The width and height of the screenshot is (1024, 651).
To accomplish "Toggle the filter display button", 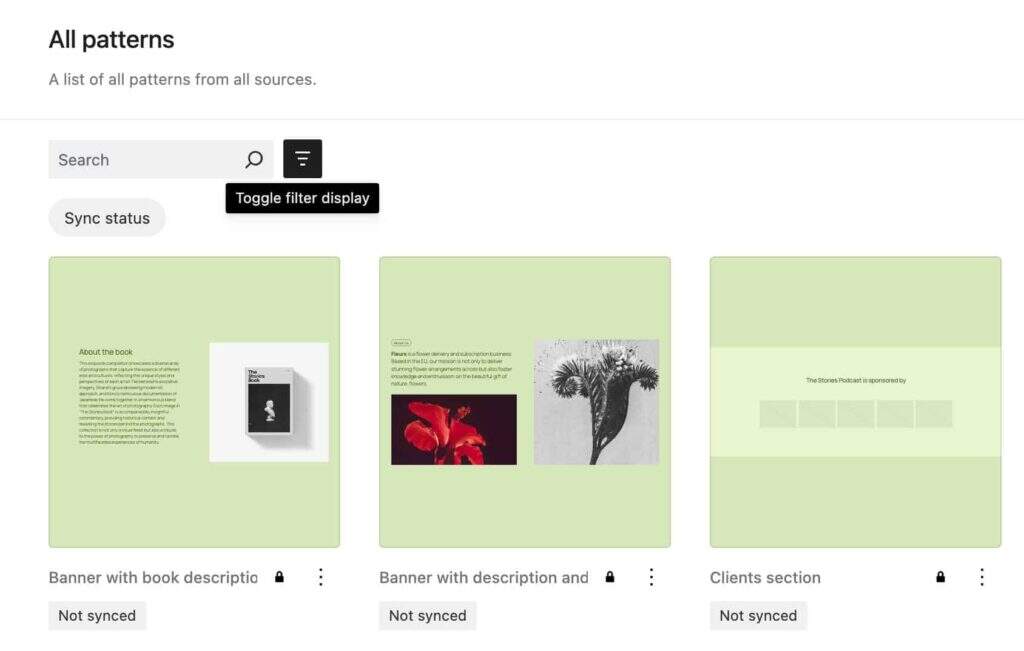I will click(x=302, y=159).
